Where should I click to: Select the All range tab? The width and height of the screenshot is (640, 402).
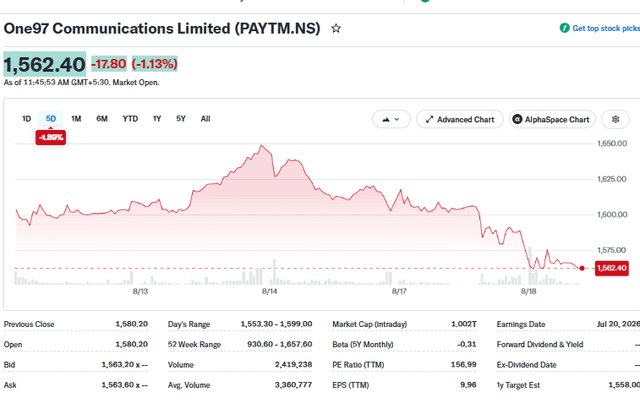click(x=205, y=119)
